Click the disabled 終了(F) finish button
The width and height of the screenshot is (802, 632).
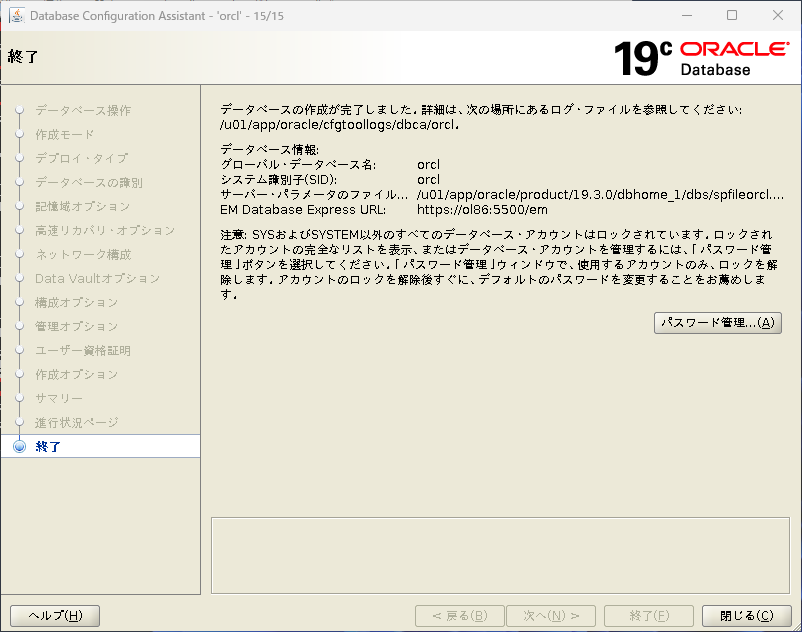coord(649,616)
